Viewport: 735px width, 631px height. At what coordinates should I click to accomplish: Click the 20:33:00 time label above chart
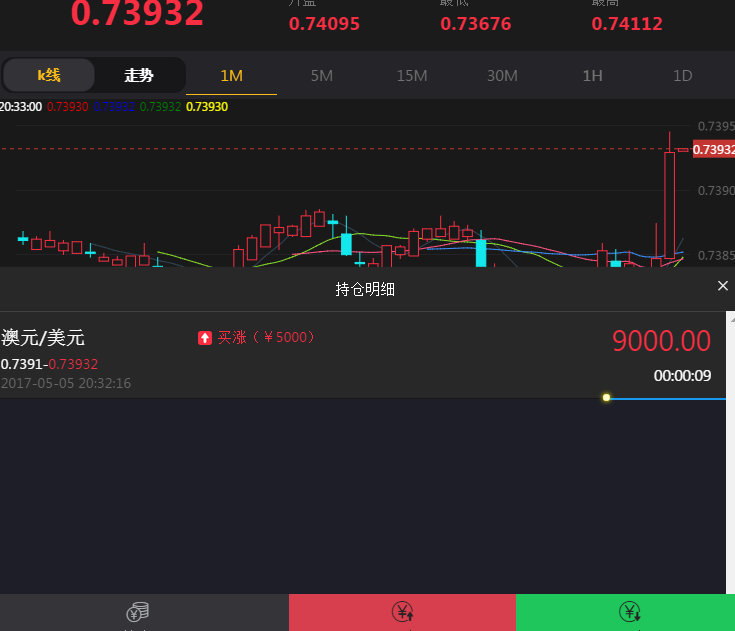21,107
